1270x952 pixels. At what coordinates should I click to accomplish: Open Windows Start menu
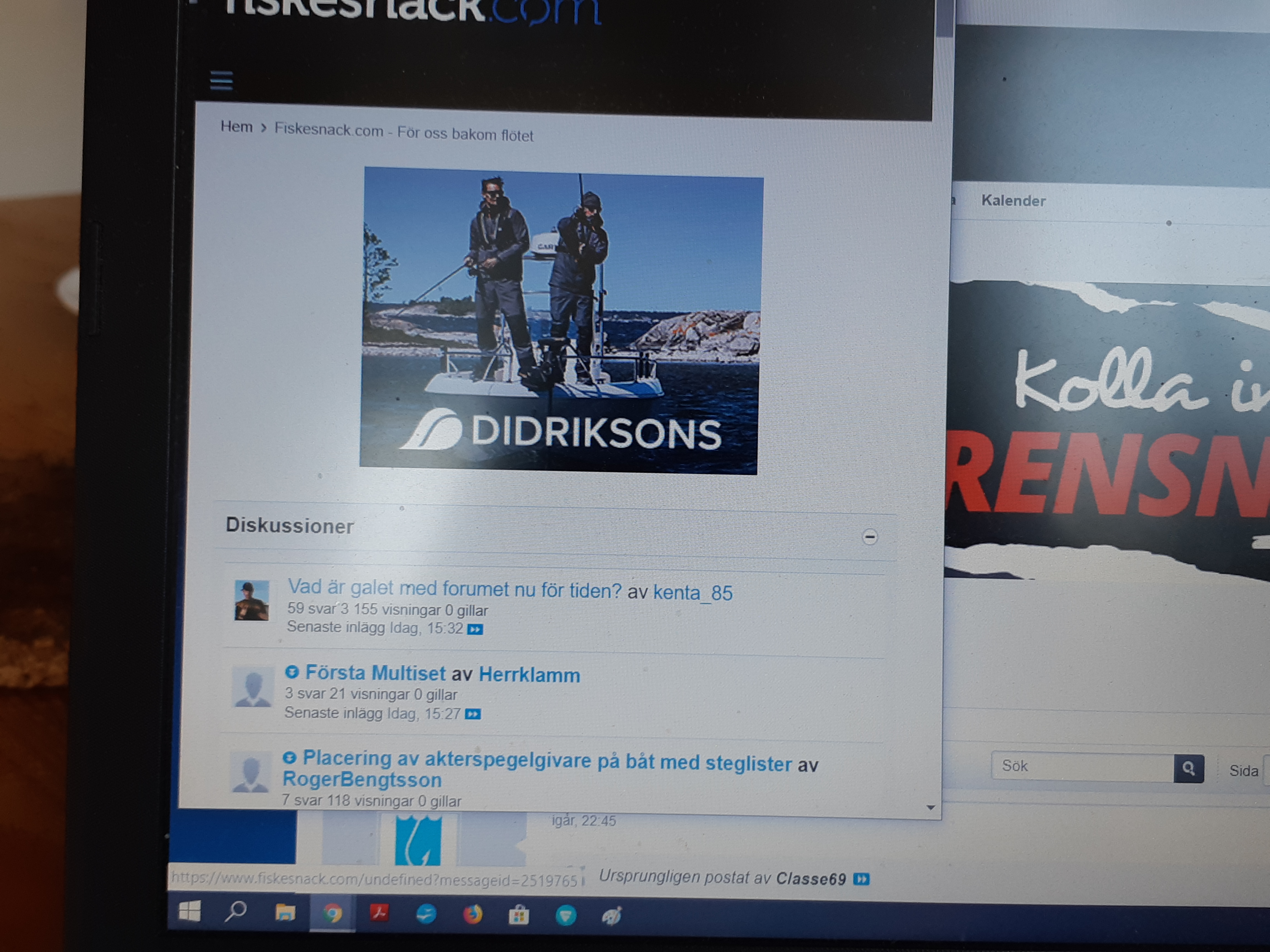click(189, 911)
